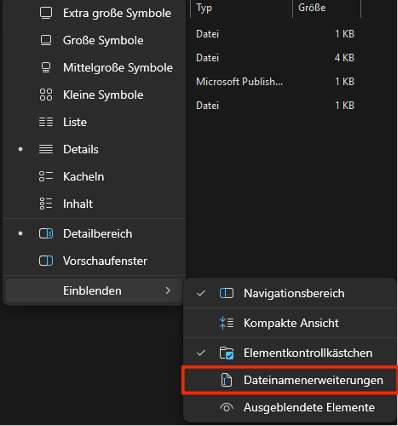The width and height of the screenshot is (398, 426).
Task: Click the Kacheln tiles icon
Action: 46,176
